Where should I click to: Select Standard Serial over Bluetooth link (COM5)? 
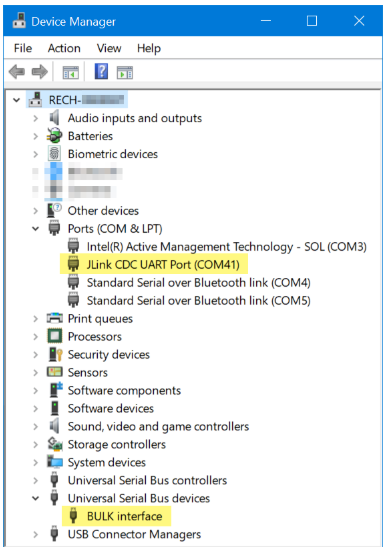pyautogui.click(x=199, y=300)
